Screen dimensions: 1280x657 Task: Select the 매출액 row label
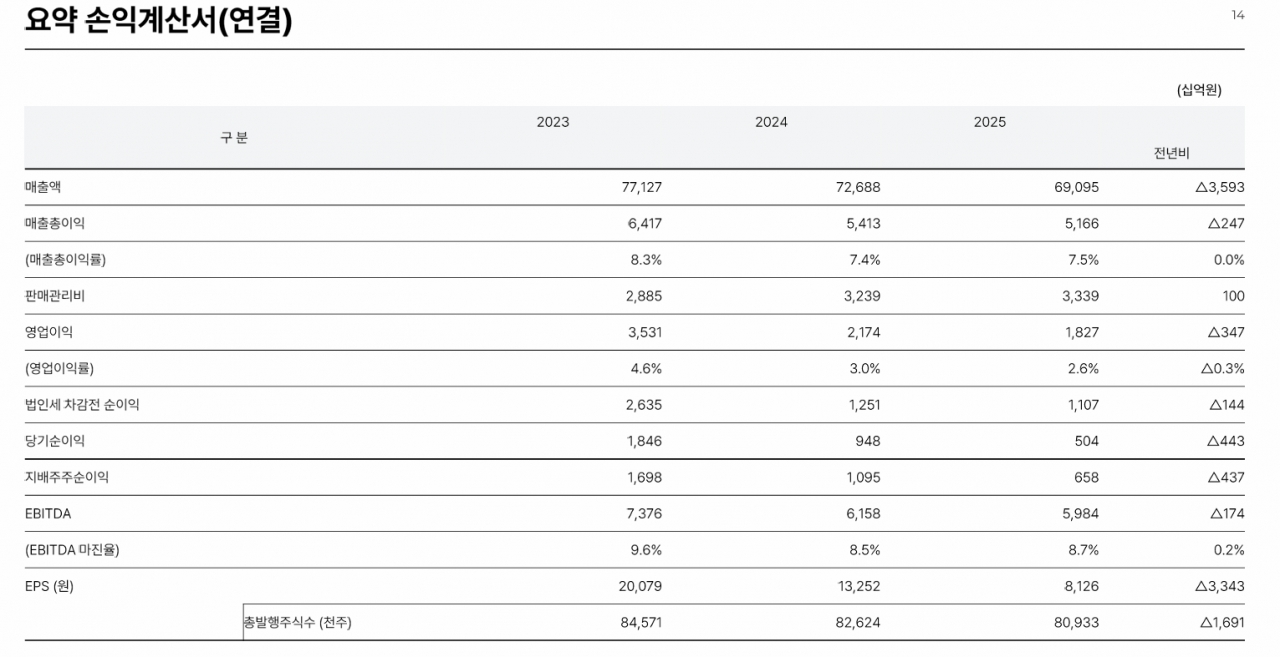43,187
